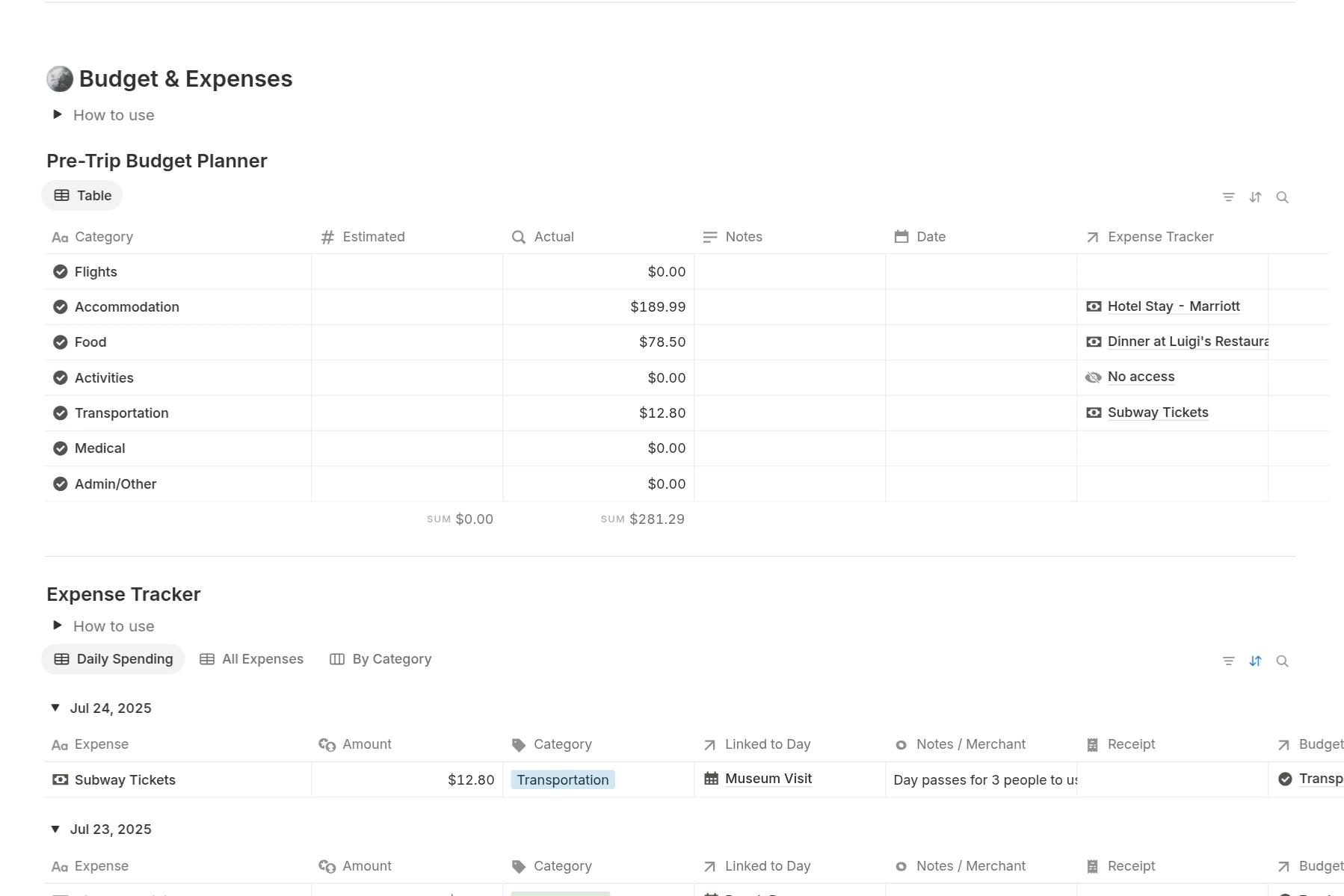
Task: Collapse the Jul 23, 2025 group
Action: [55, 829]
